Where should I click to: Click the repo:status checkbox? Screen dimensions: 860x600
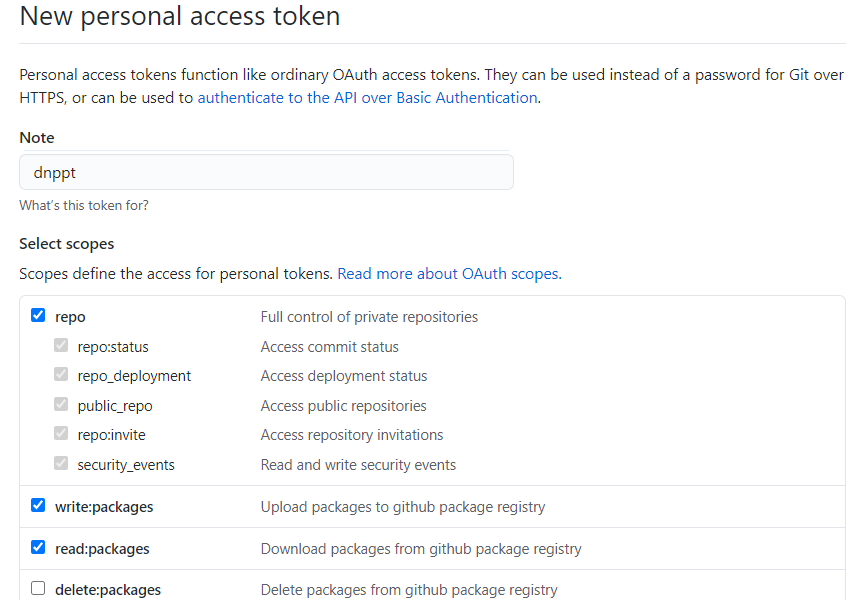61,346
